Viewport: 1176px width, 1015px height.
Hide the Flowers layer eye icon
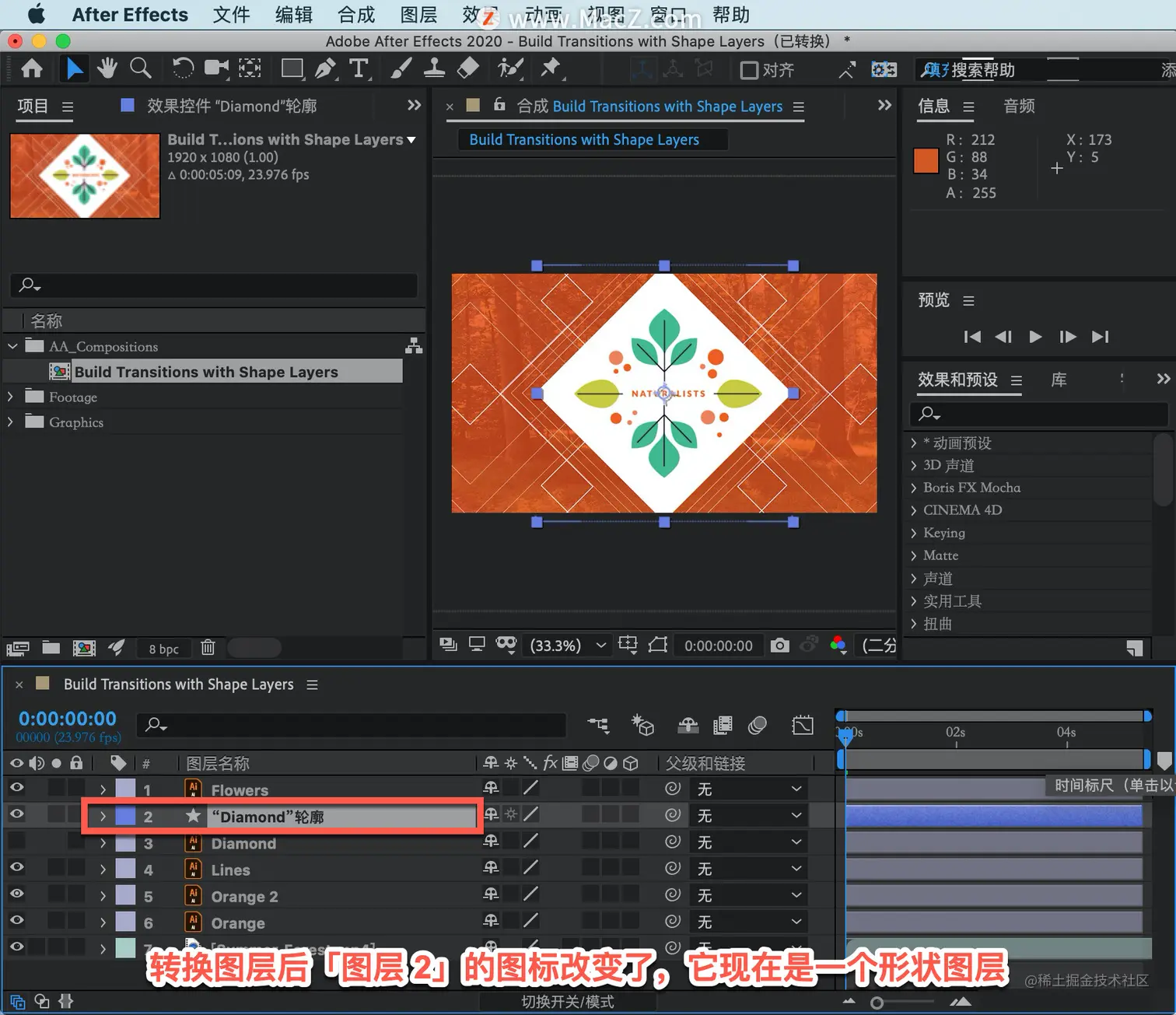16,788
